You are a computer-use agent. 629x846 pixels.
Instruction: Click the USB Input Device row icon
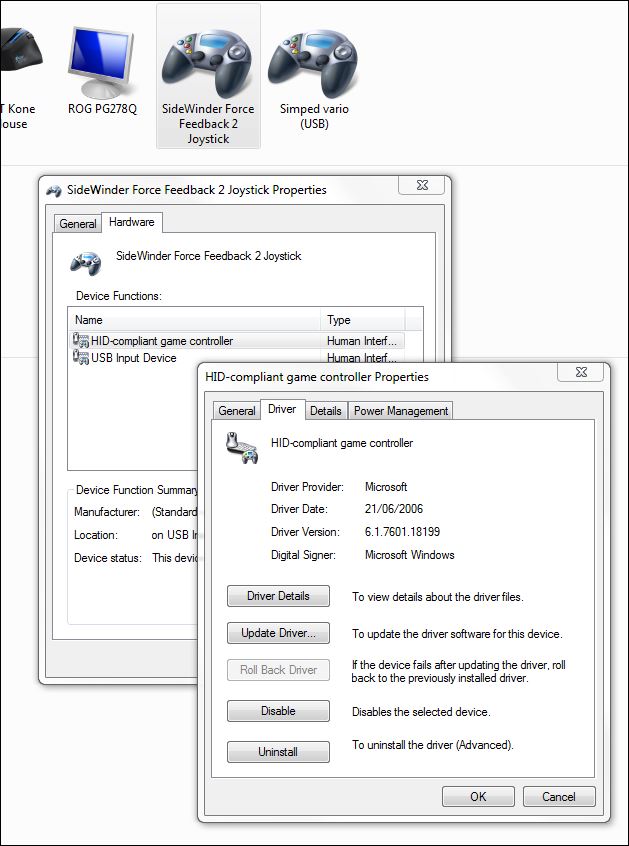[x=81, y=357]
